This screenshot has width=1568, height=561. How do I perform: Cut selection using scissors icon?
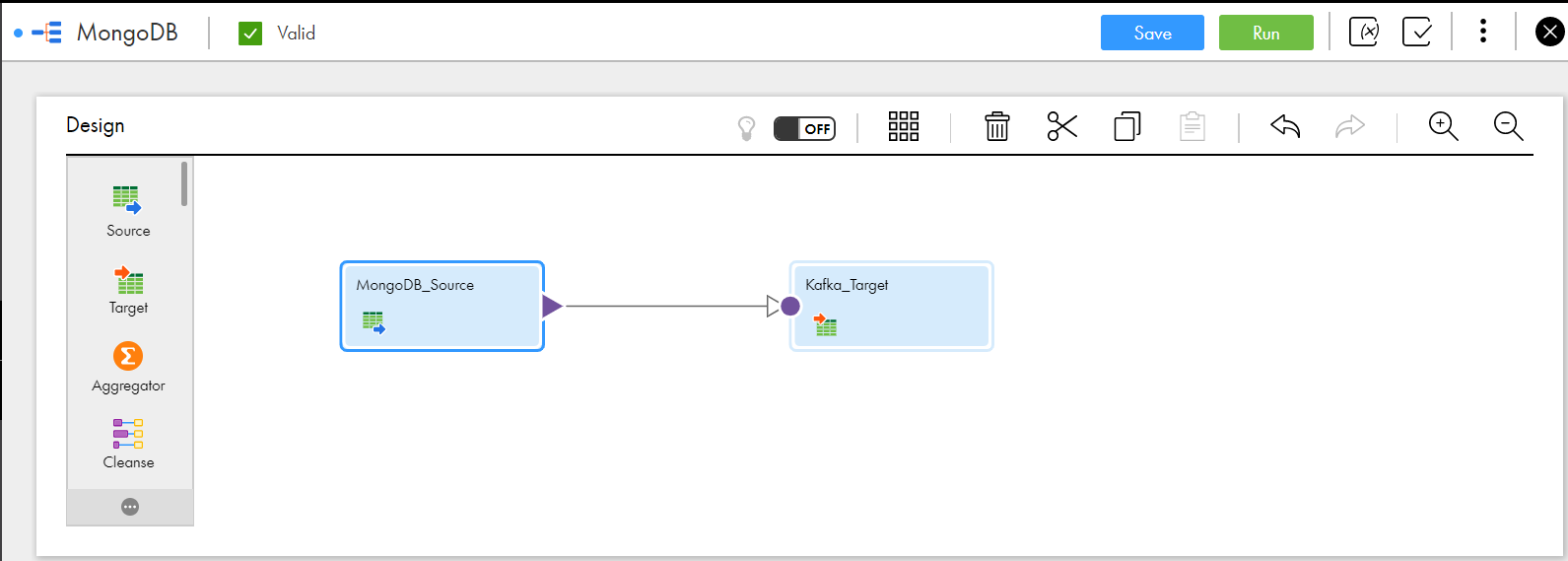point(1061,126)
